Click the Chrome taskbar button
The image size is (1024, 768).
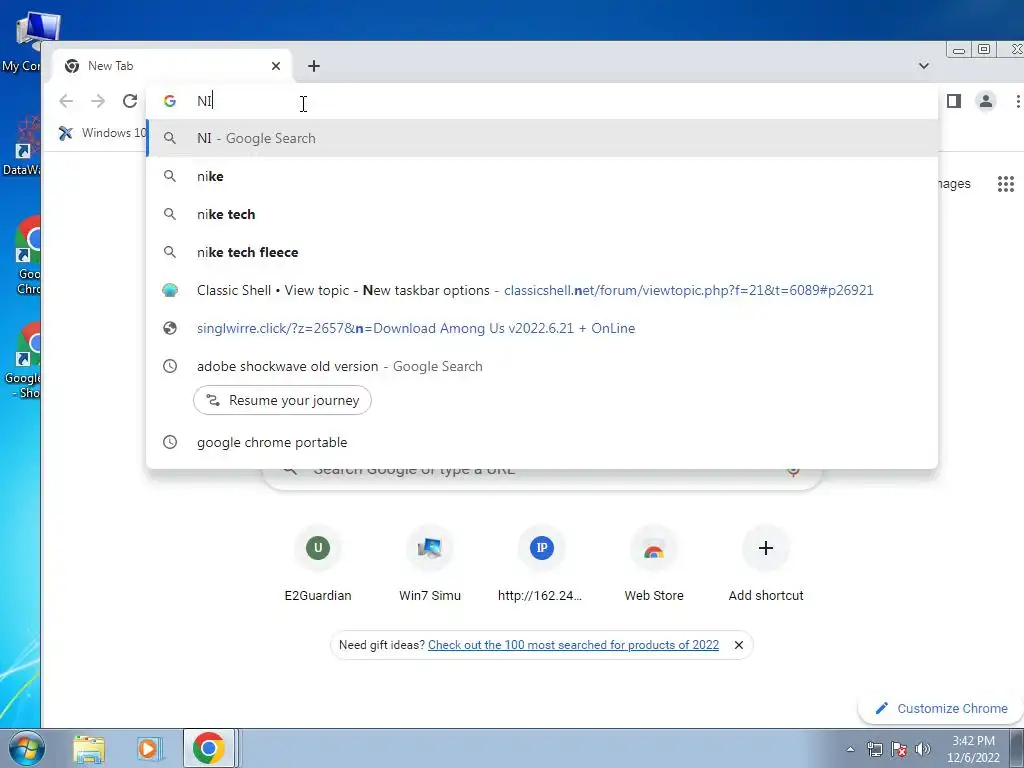208,748
